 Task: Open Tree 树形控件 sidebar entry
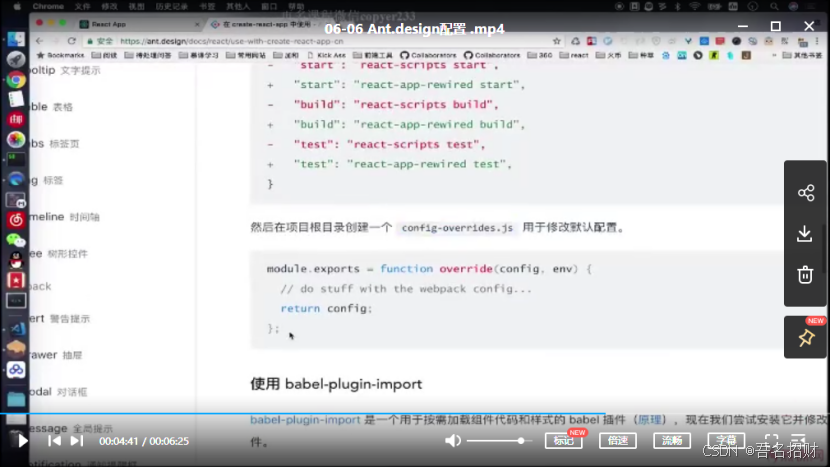click(59, 253)
